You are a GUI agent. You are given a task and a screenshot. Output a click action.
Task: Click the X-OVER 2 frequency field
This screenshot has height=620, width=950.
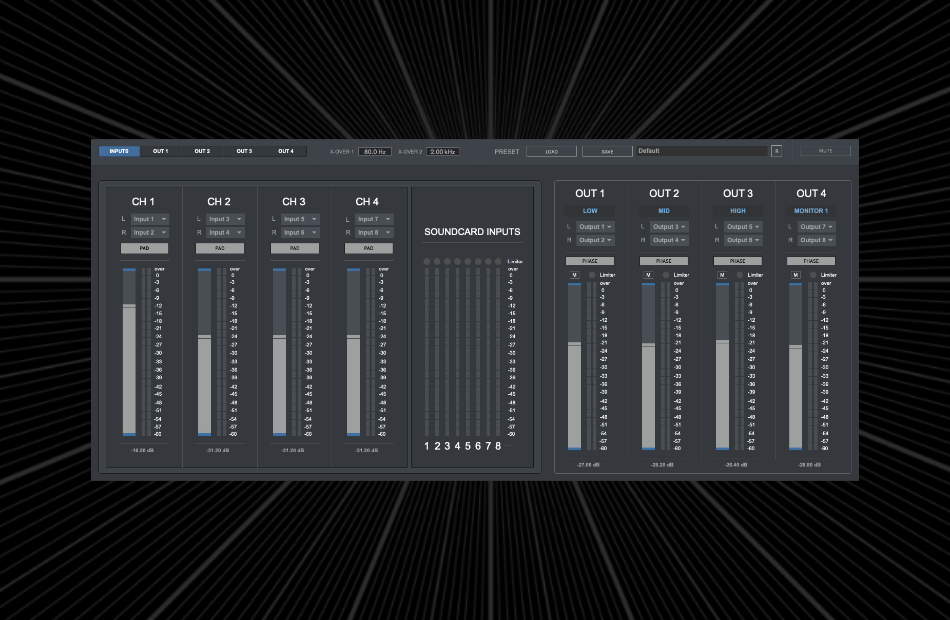pyautogui.click(x=443, y=152)
